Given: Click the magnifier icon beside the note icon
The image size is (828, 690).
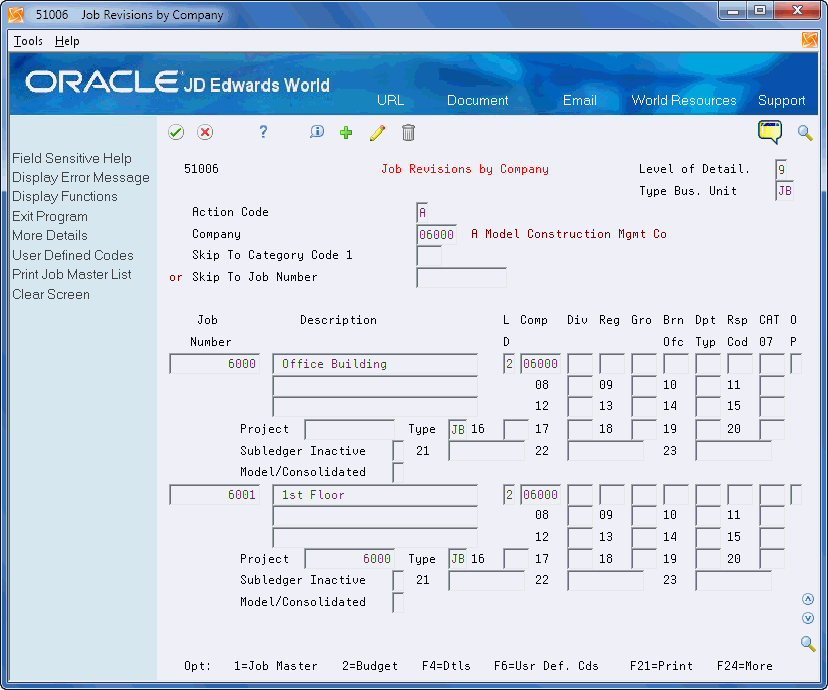Looking at the screenshot, I should click(805, 133).
